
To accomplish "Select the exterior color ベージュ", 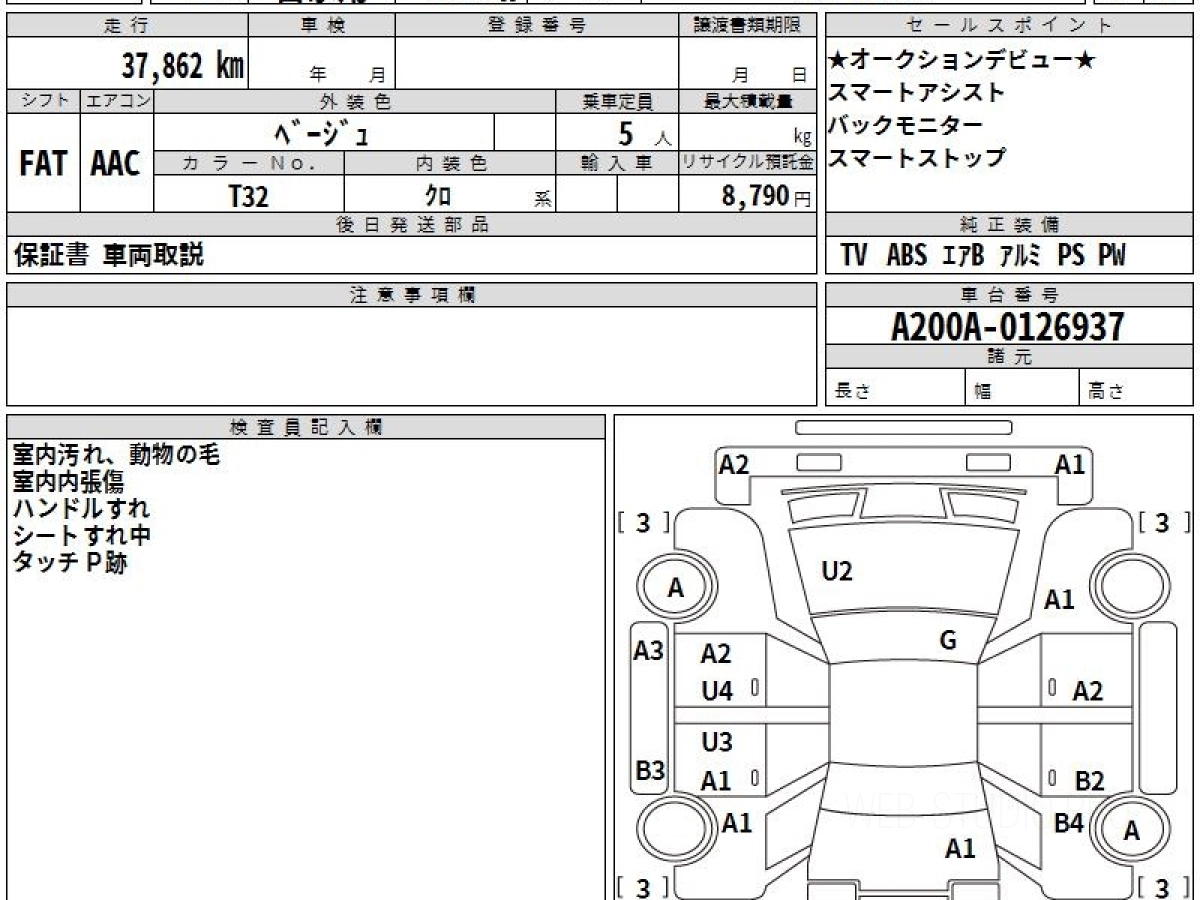I will point(323,132).
